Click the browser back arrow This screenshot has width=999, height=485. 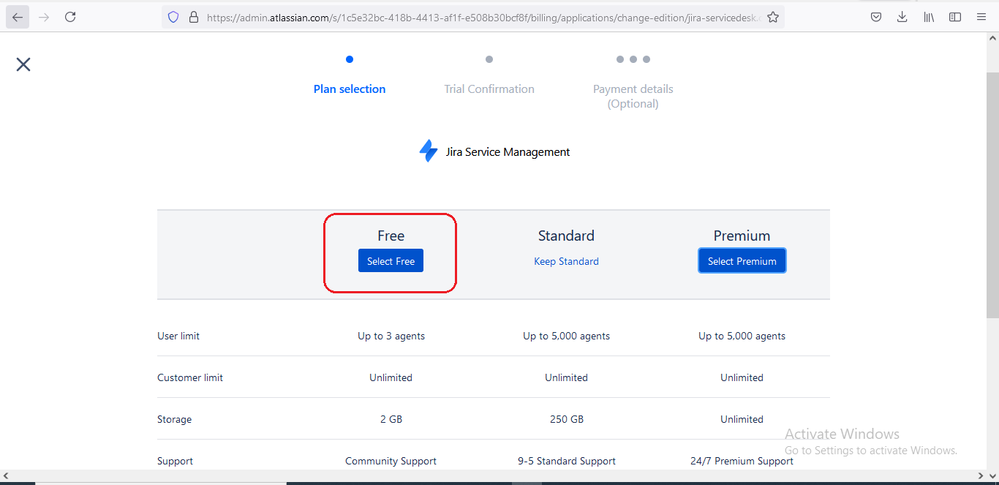pos(18,17)
